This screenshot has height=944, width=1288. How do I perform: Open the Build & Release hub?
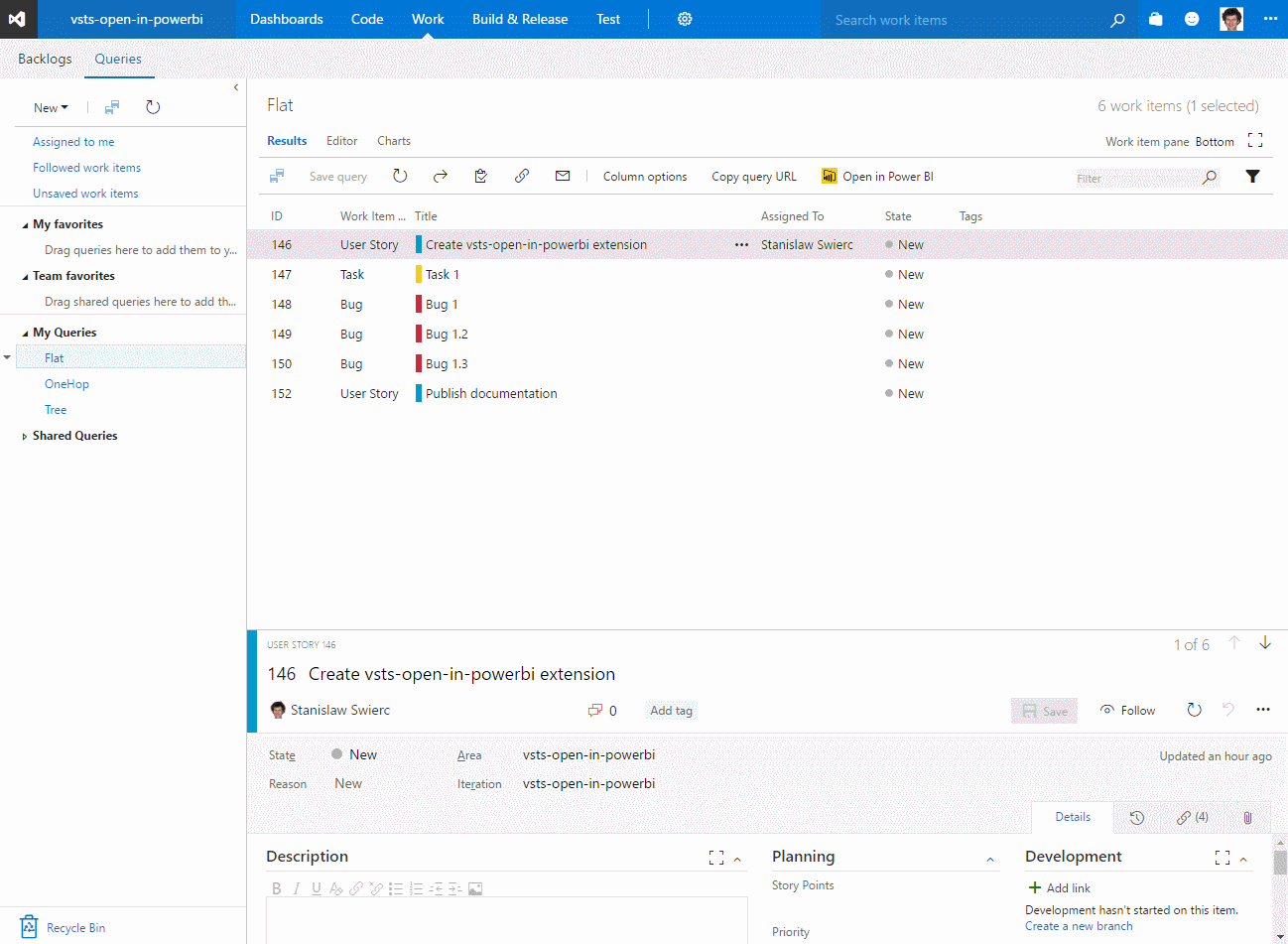[520, 19]
